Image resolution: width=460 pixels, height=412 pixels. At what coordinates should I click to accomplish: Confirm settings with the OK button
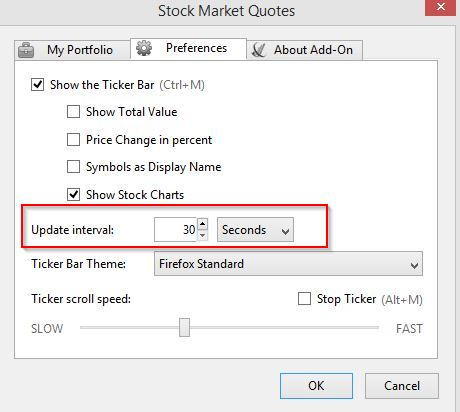[x=316, y=386]
